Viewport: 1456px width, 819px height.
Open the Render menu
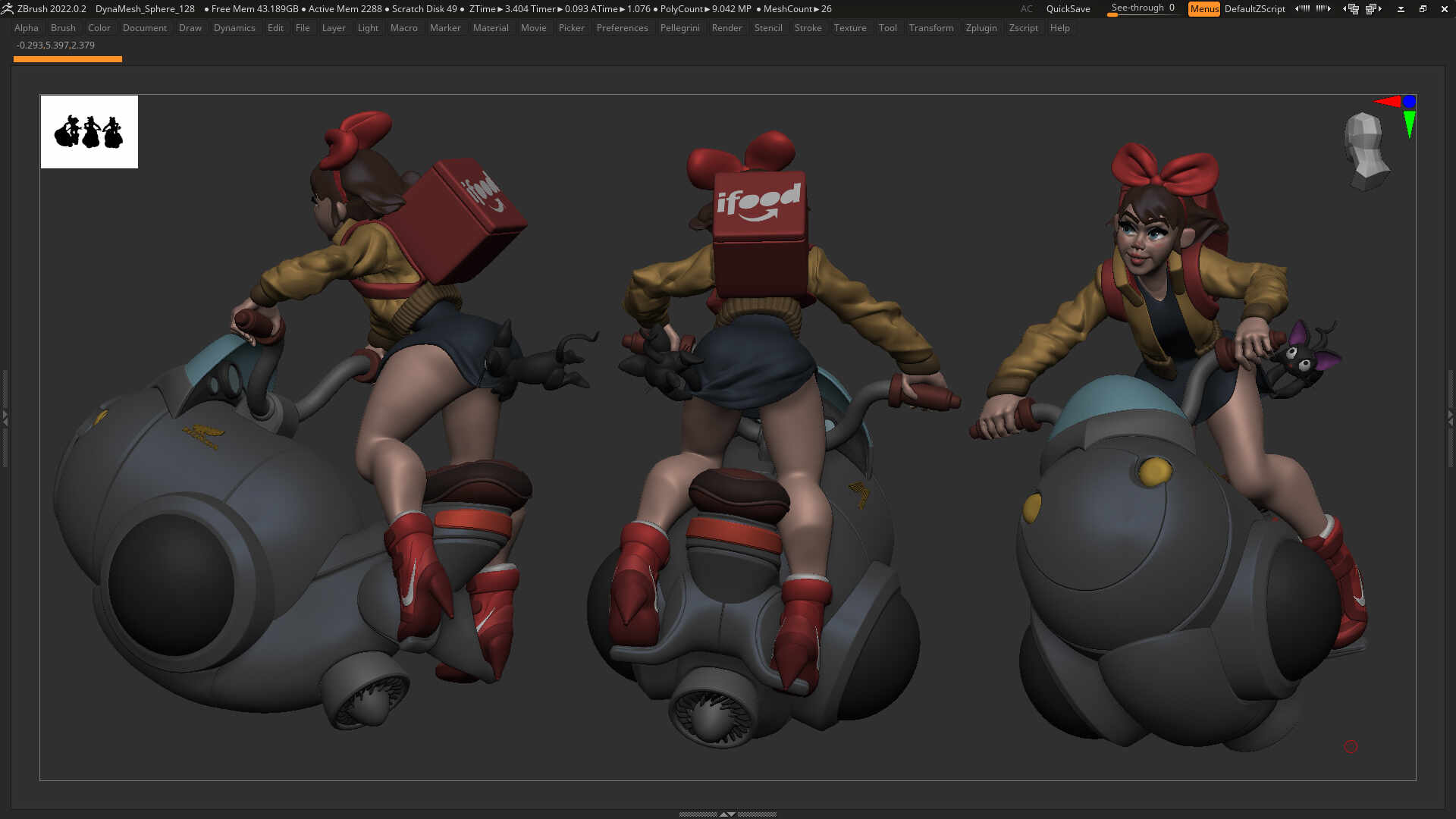click(727, 28)
